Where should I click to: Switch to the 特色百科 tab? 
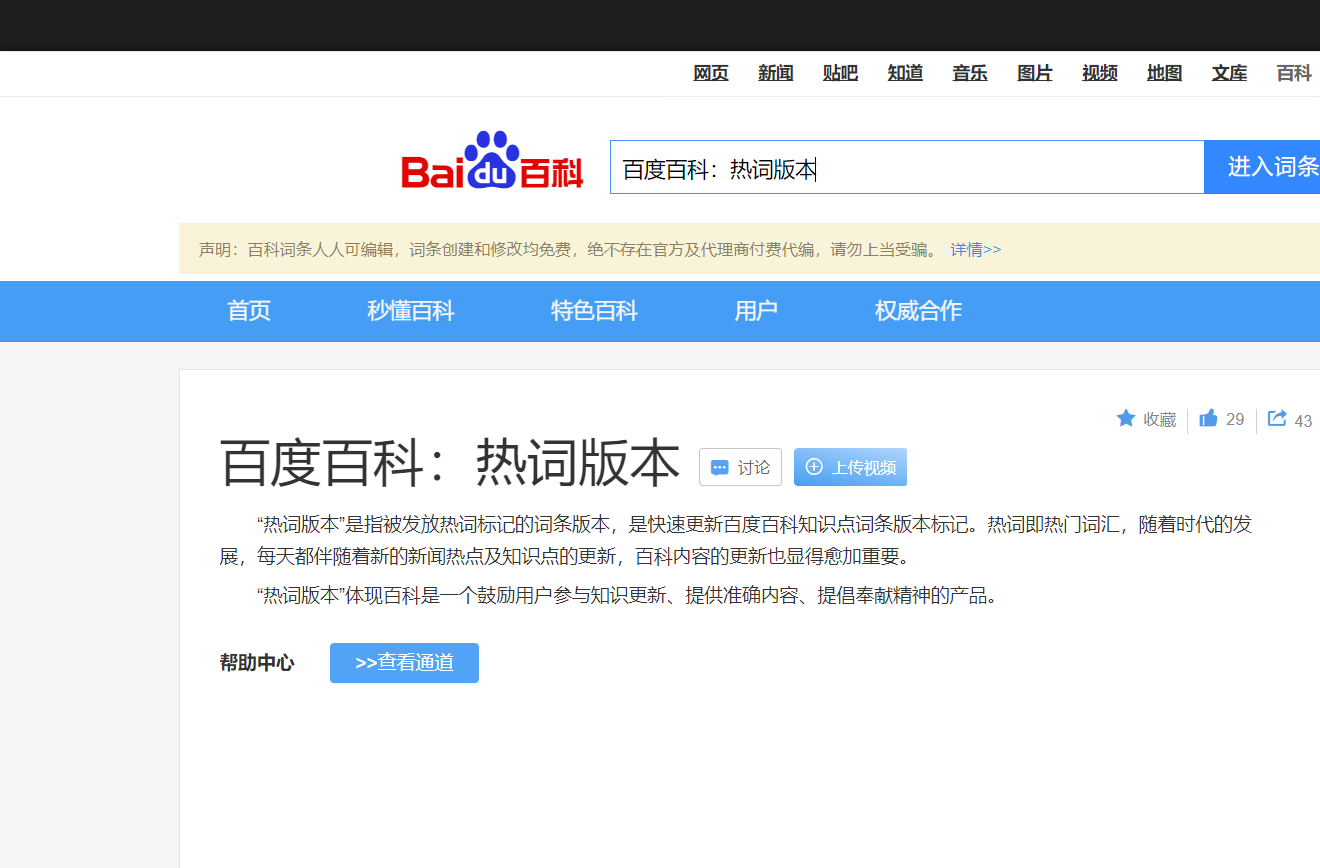click(594, 311)
